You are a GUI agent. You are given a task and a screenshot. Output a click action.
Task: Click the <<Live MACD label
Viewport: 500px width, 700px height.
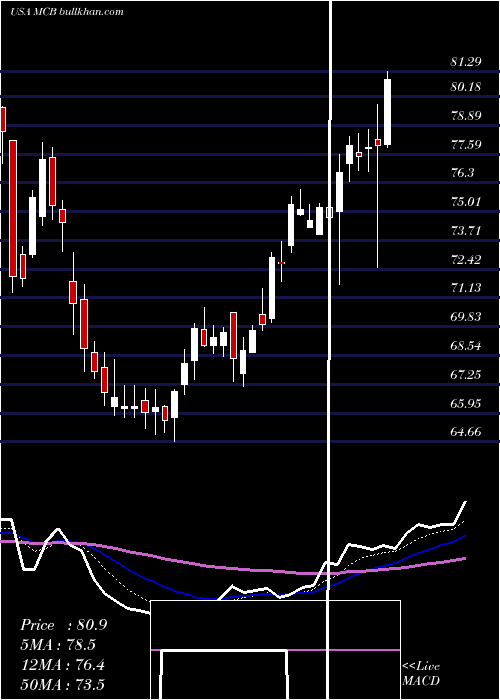(421, 674)
